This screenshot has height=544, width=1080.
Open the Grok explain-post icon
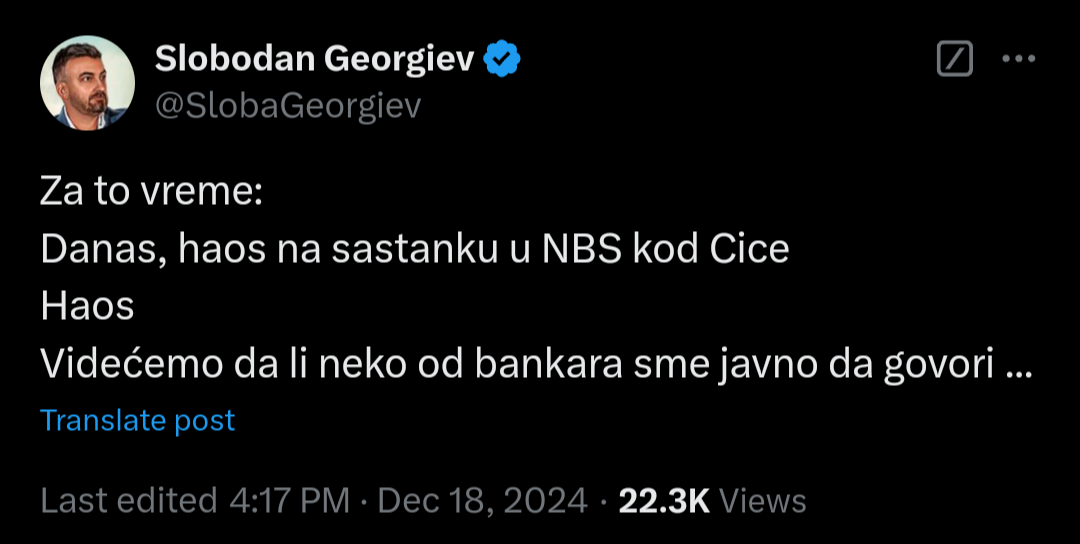click(x=954, y=60)
